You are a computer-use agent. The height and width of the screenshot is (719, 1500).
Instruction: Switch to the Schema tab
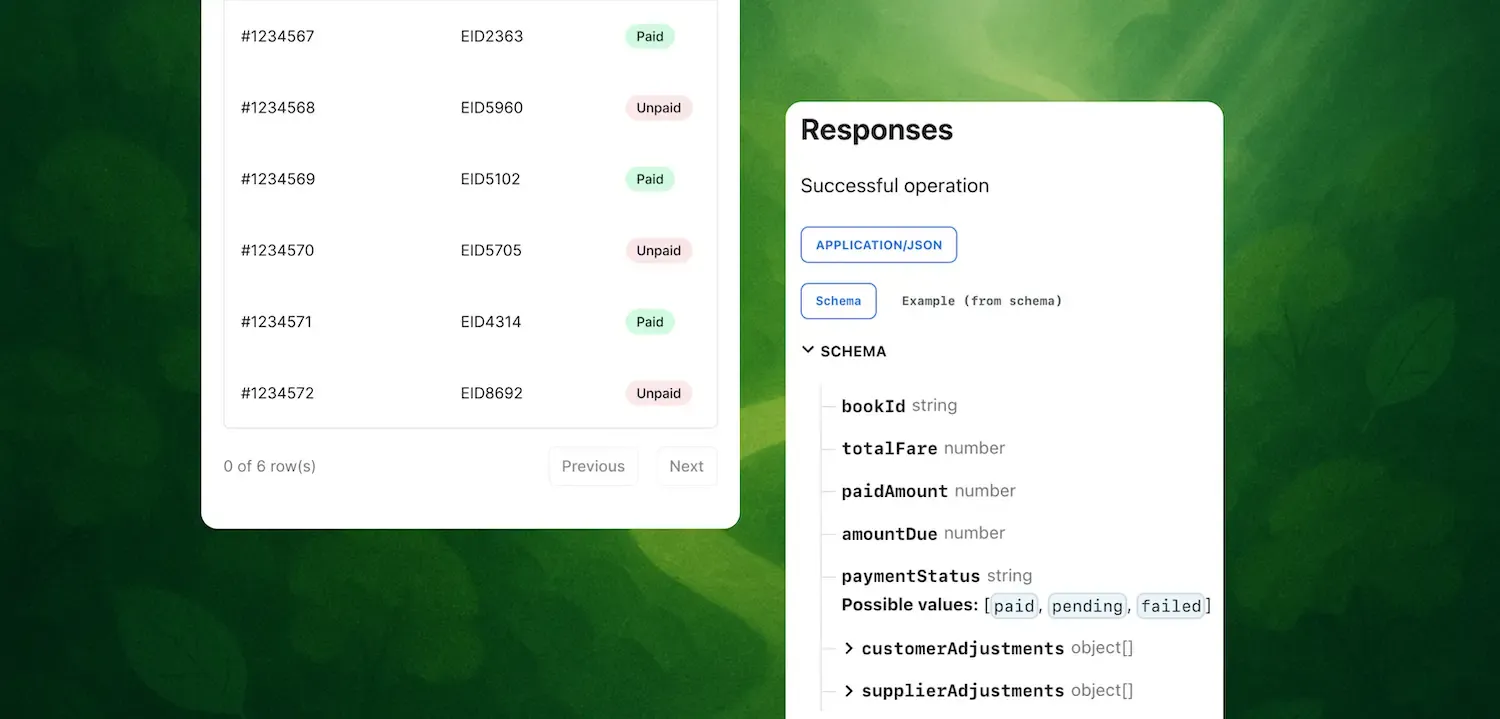point(838,301)
